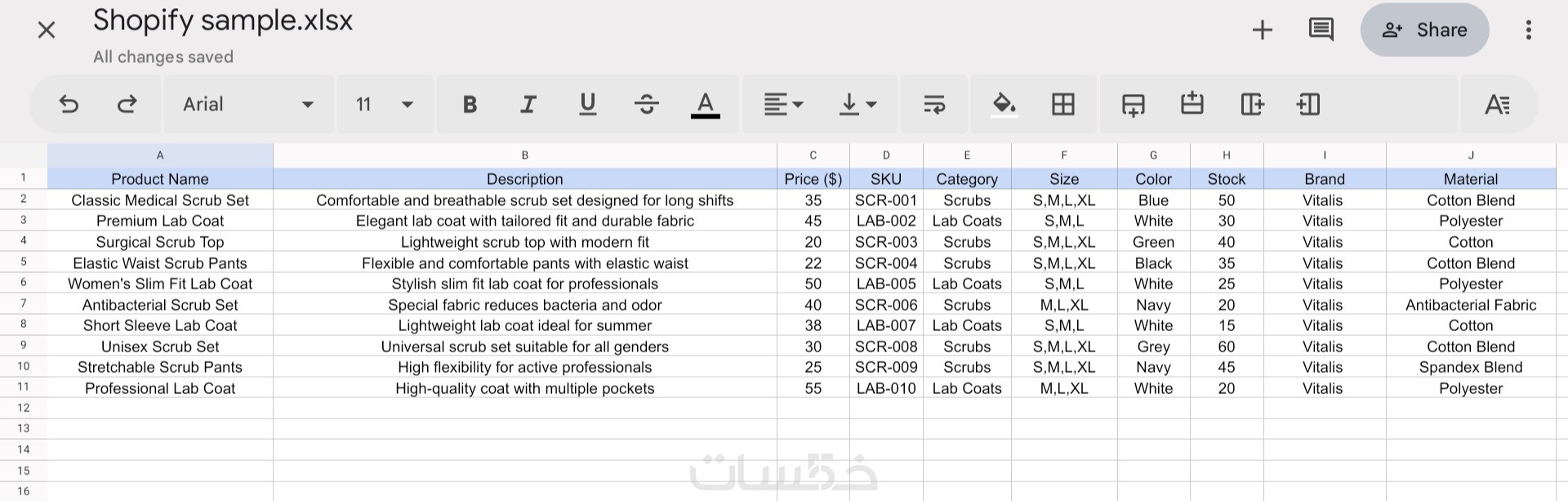Image resolution: width=1568 pixels, height=501 pixels.
Task: Click the redo arrow icon
Action: [x=127, y=104]
